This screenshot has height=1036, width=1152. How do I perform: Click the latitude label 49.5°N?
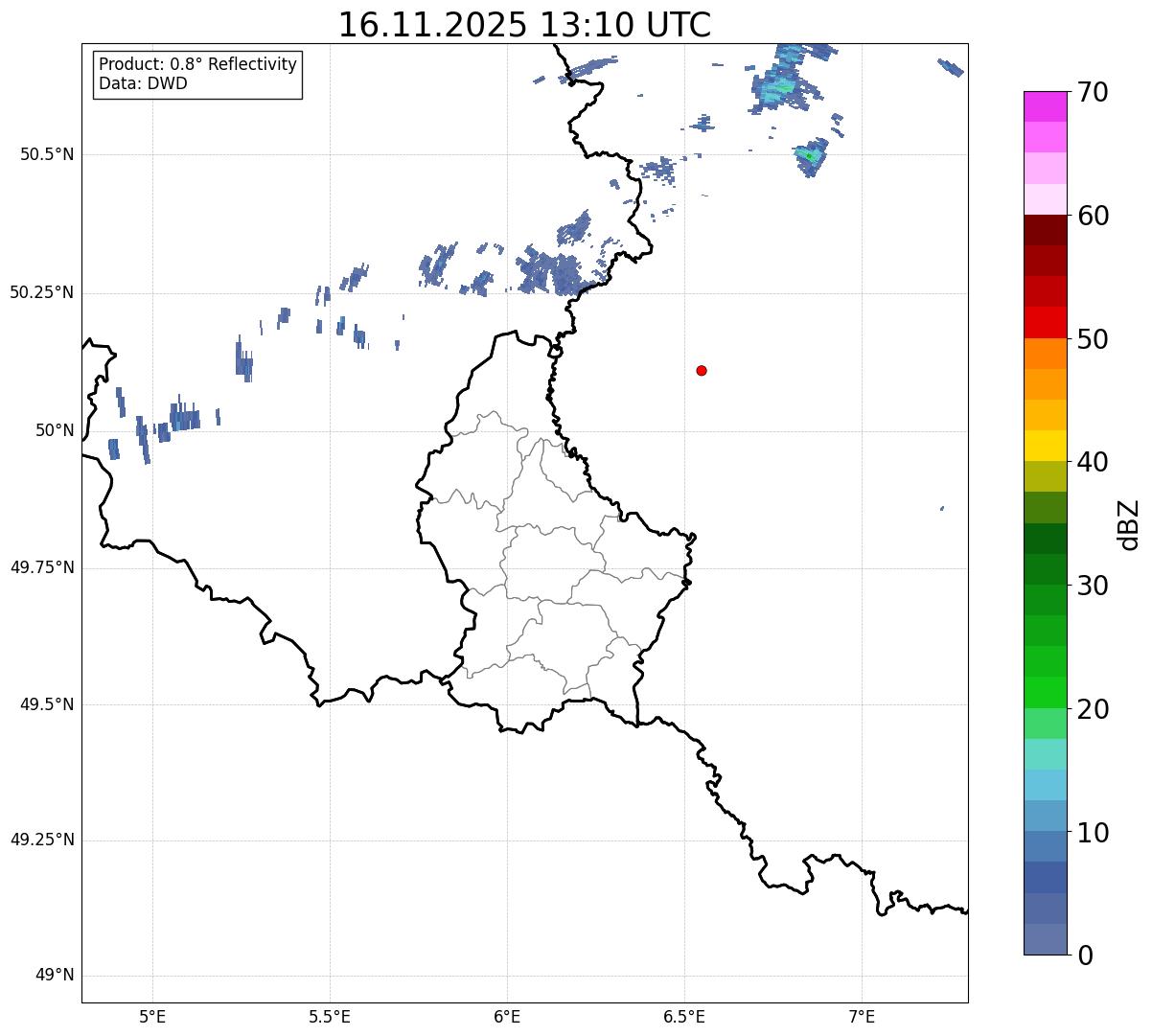pos(47,704)
